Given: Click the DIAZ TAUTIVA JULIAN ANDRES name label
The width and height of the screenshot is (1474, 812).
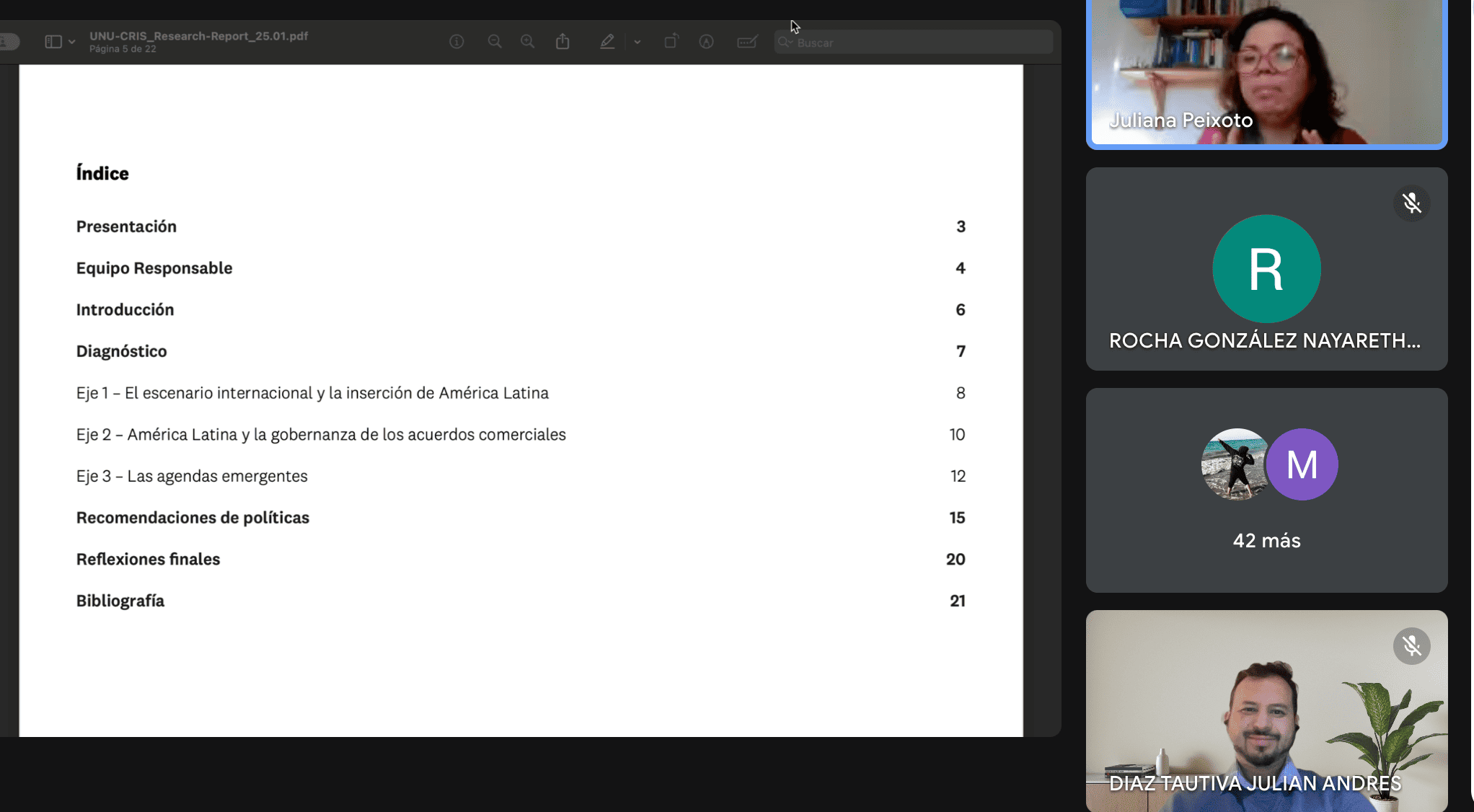Looking at the screenshot, I should click(x=1255, y=783).
